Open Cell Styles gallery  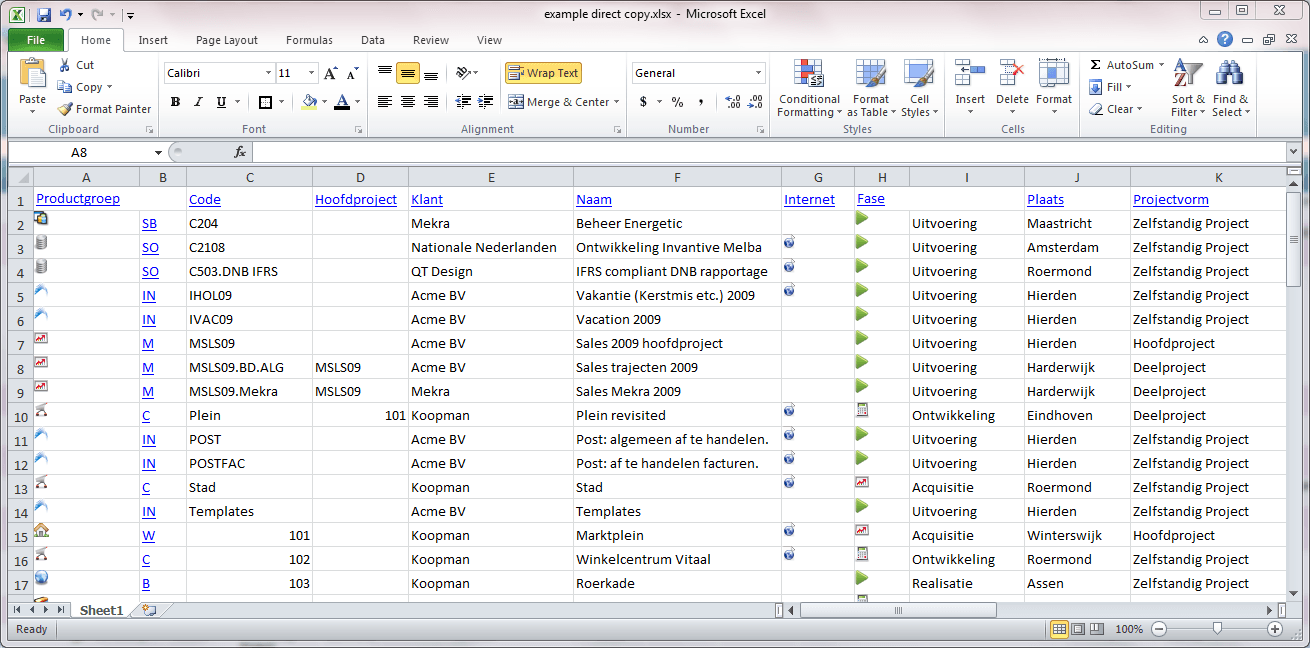point(919,88)
